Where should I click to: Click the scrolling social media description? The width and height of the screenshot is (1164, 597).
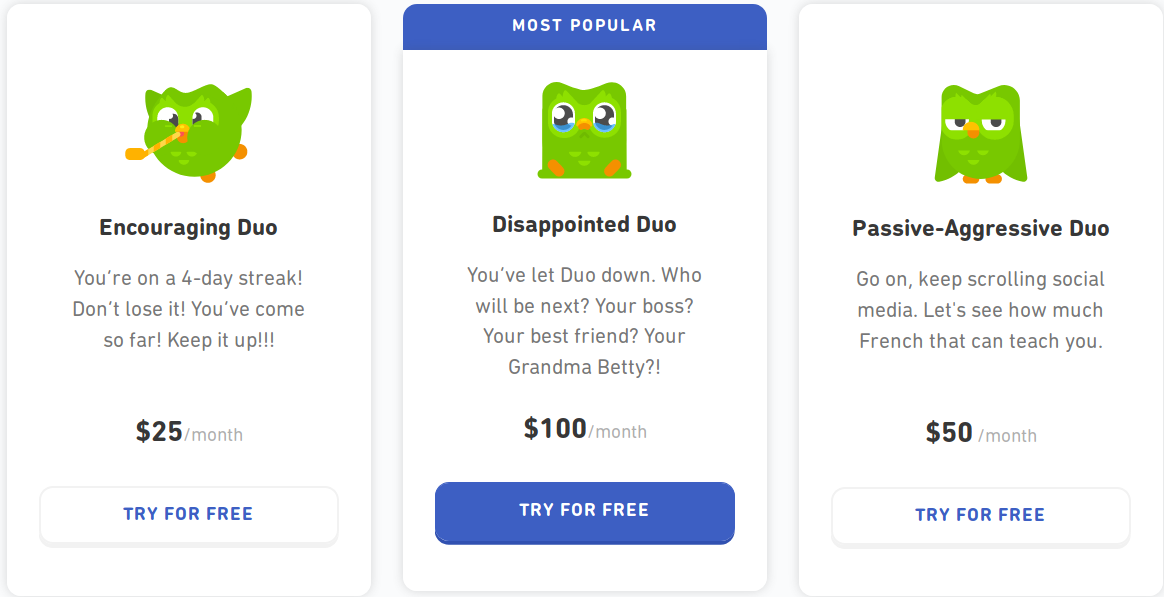tap(980, 310)
